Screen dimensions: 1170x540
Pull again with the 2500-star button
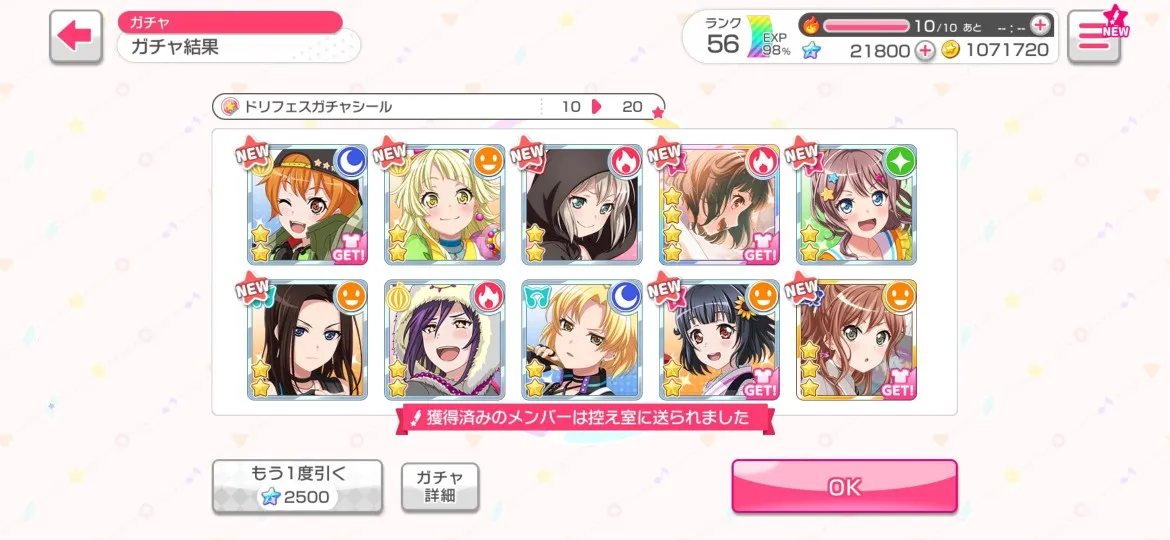(298, 486)
